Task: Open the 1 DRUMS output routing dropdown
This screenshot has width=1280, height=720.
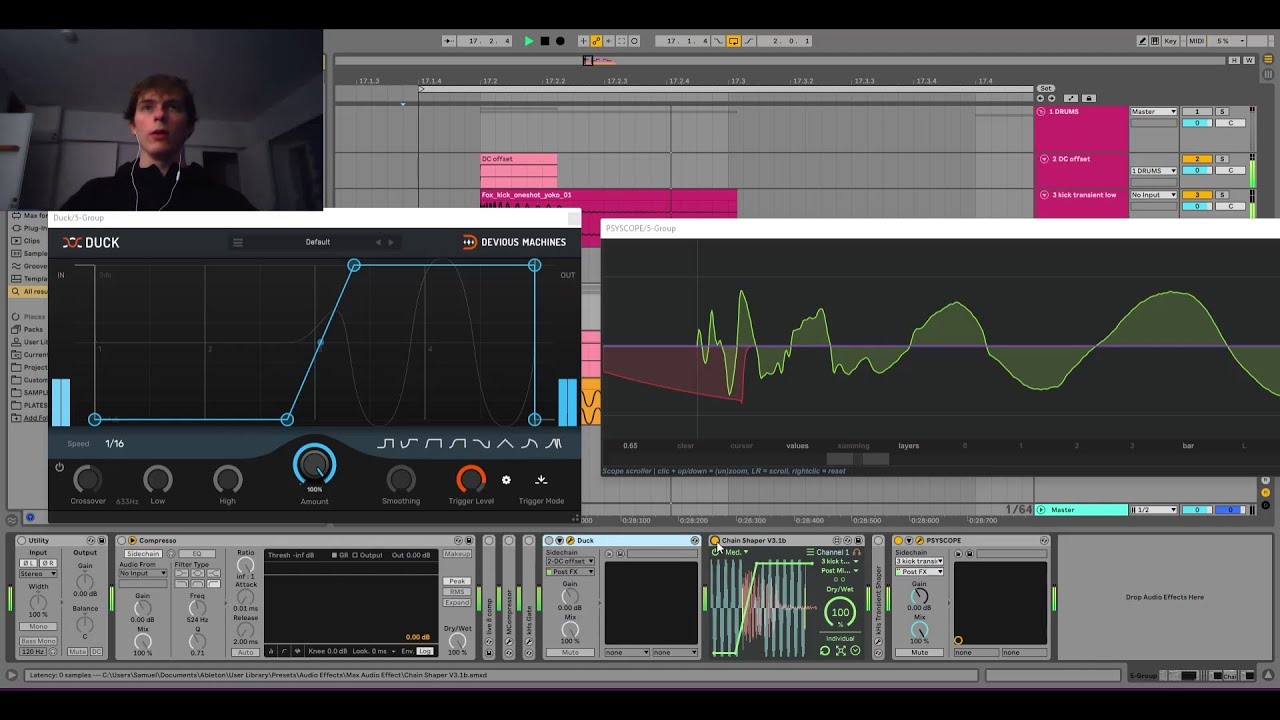Action: pos(1154,112)
